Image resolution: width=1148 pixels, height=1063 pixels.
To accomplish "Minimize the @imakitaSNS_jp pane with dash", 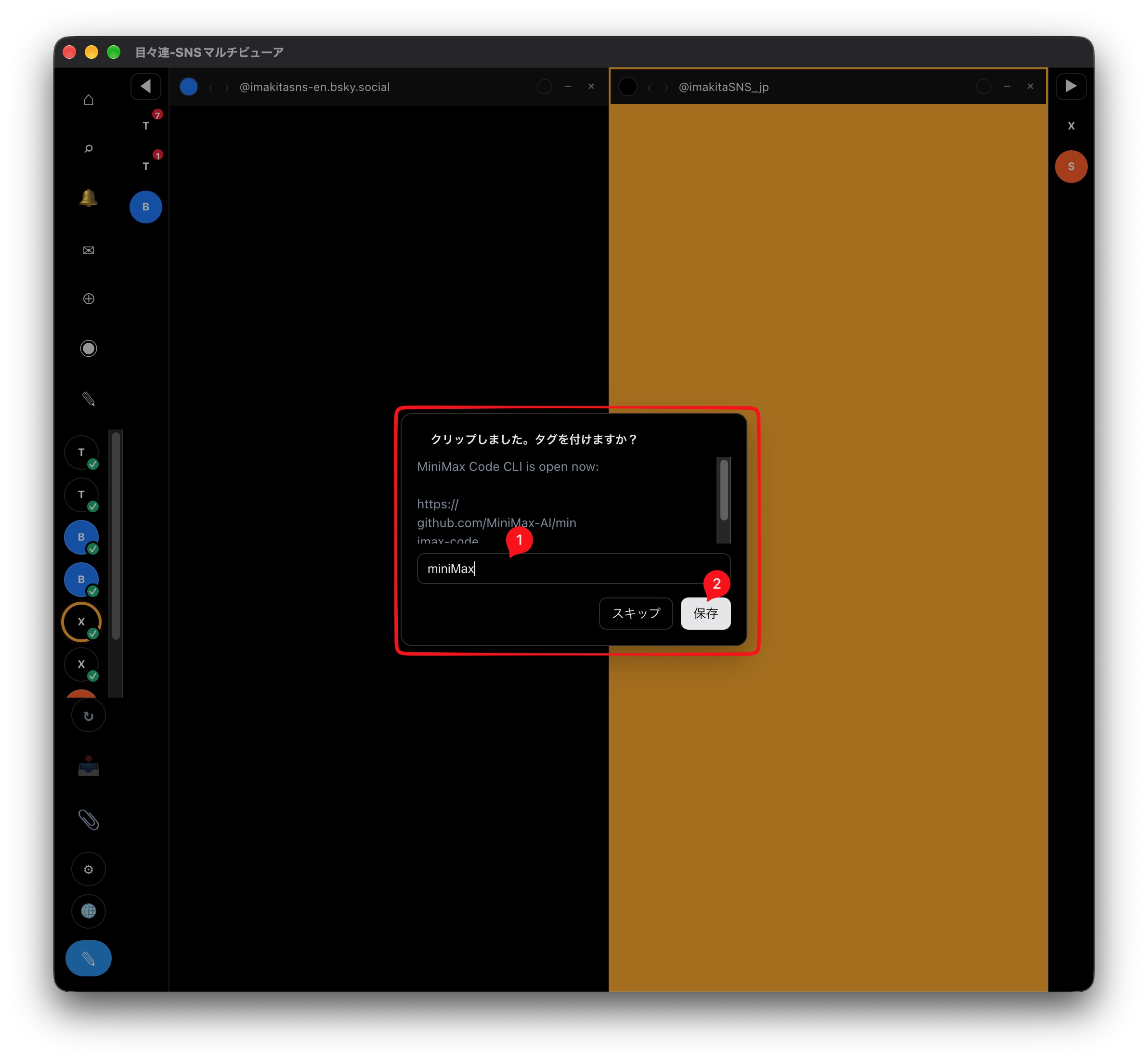I will point(1006,86).
